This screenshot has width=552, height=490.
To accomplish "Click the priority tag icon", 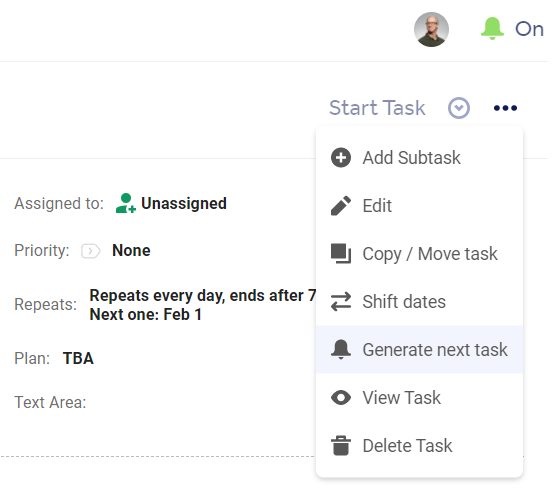I will 90,251.
